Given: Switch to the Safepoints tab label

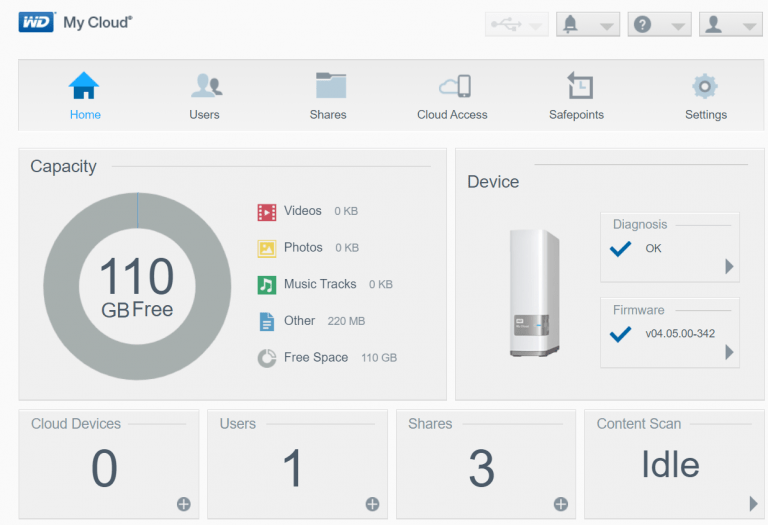Looking at the screenshot, I should click(x=576, y=115).
